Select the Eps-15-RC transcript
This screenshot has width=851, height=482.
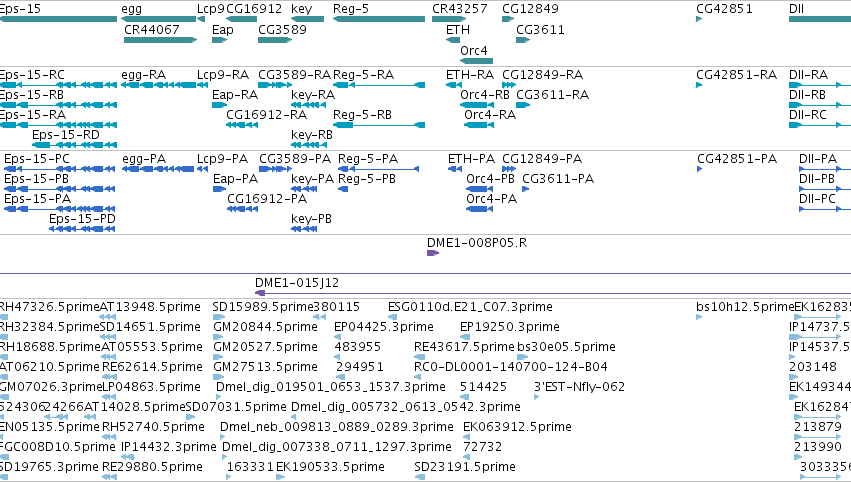[58, 85]
